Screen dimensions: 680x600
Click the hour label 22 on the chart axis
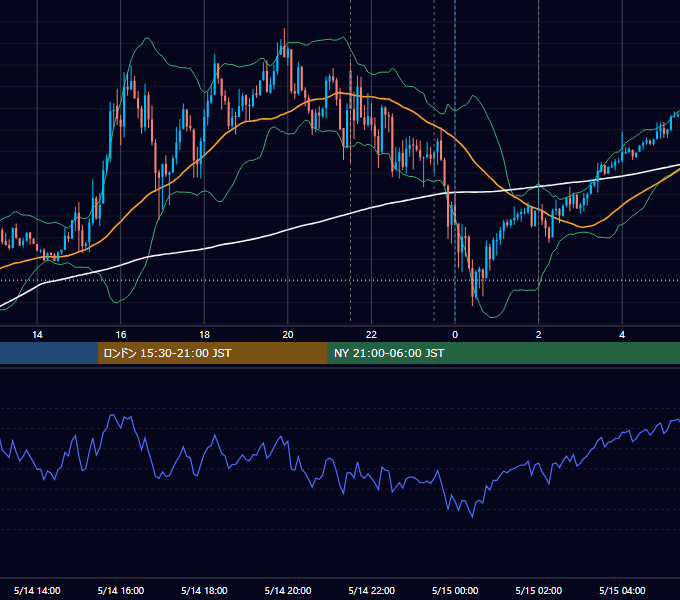(371, 335)
